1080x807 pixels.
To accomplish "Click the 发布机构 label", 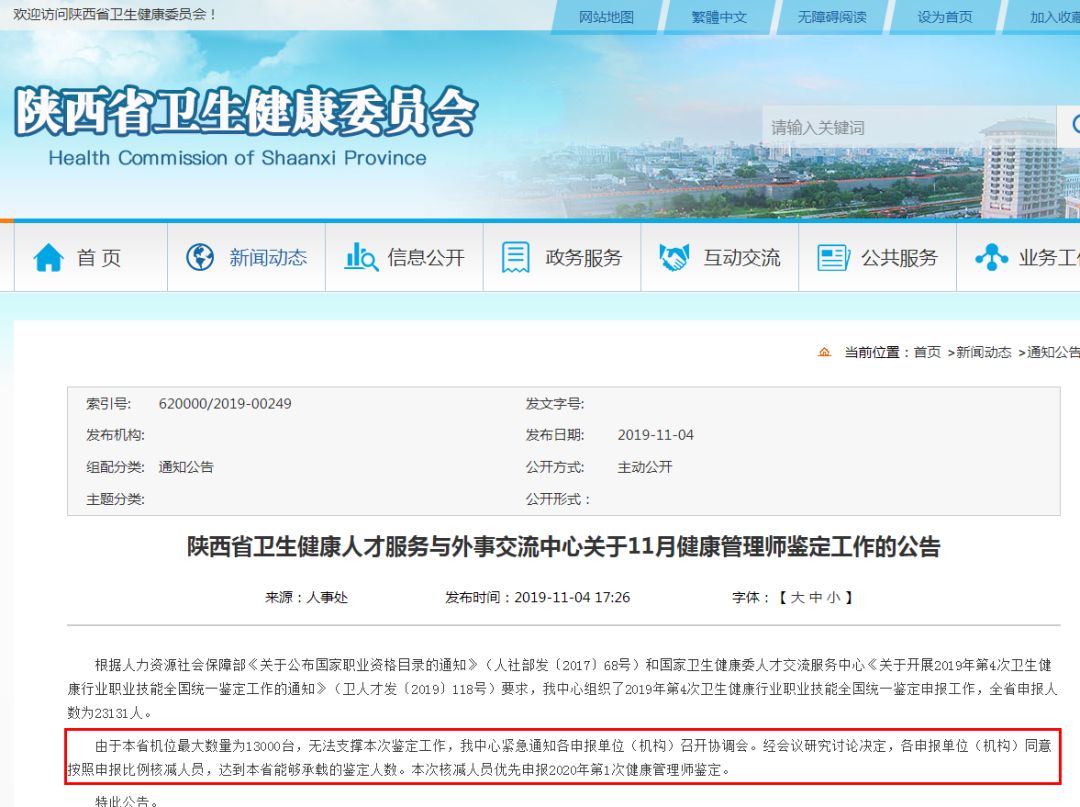I will click(x=115, y=435).
